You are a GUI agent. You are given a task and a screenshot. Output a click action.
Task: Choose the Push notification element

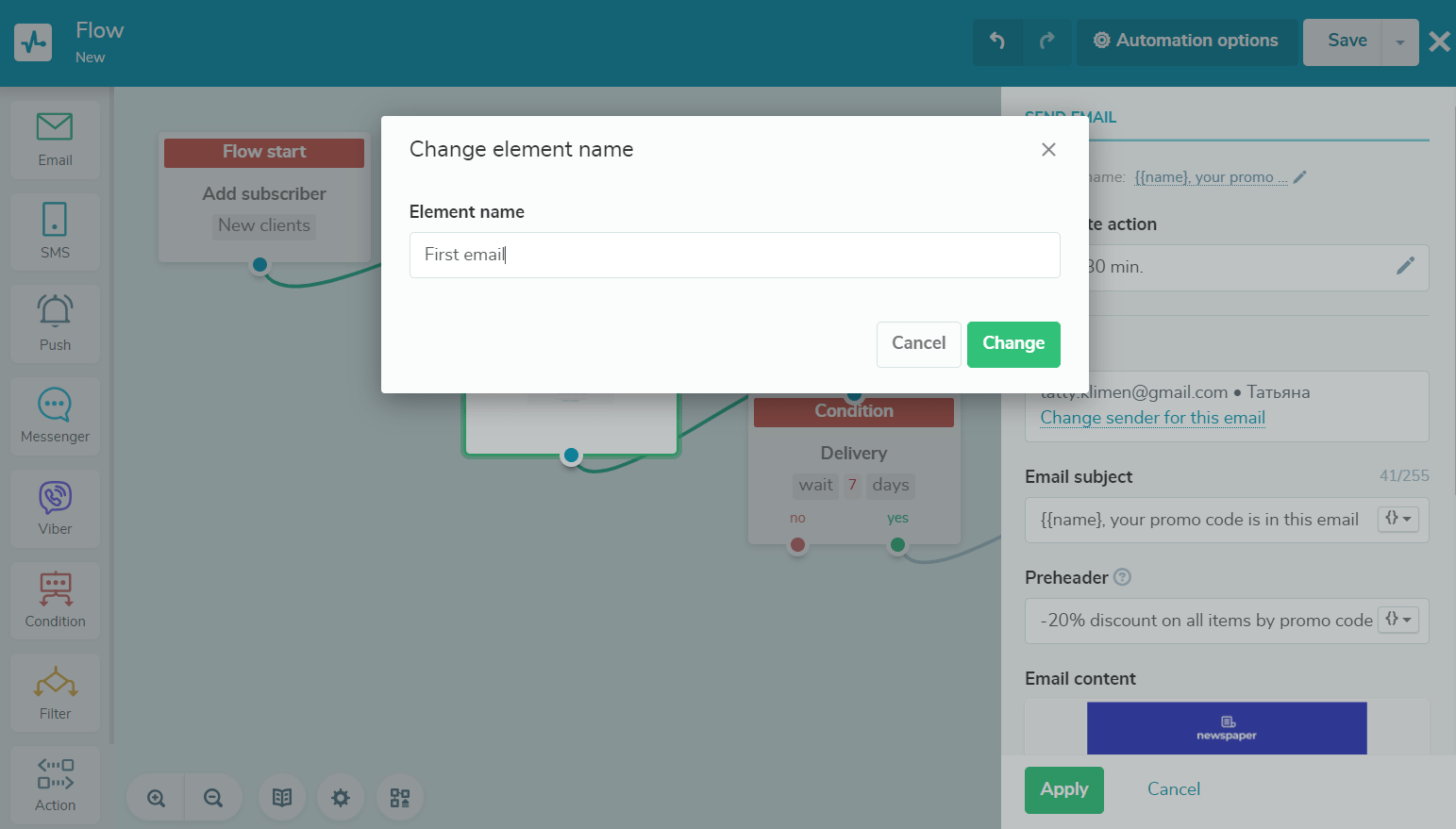tap(55, 323)
